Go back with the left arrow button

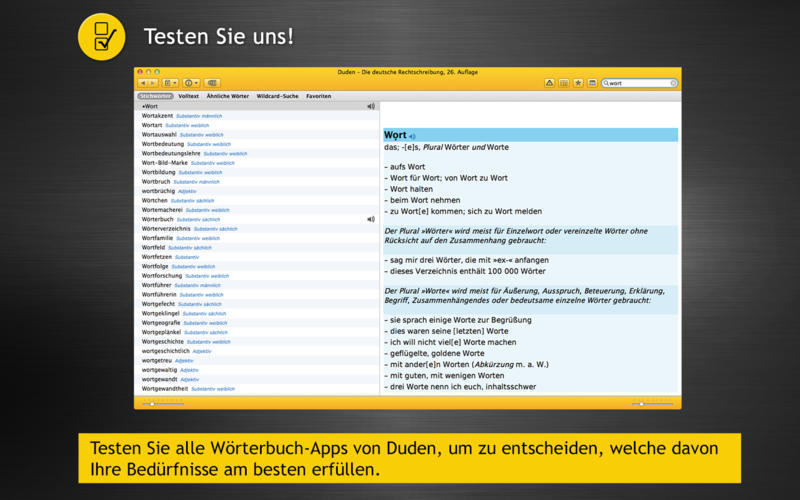pyautogui.click(x=143, y=83)
